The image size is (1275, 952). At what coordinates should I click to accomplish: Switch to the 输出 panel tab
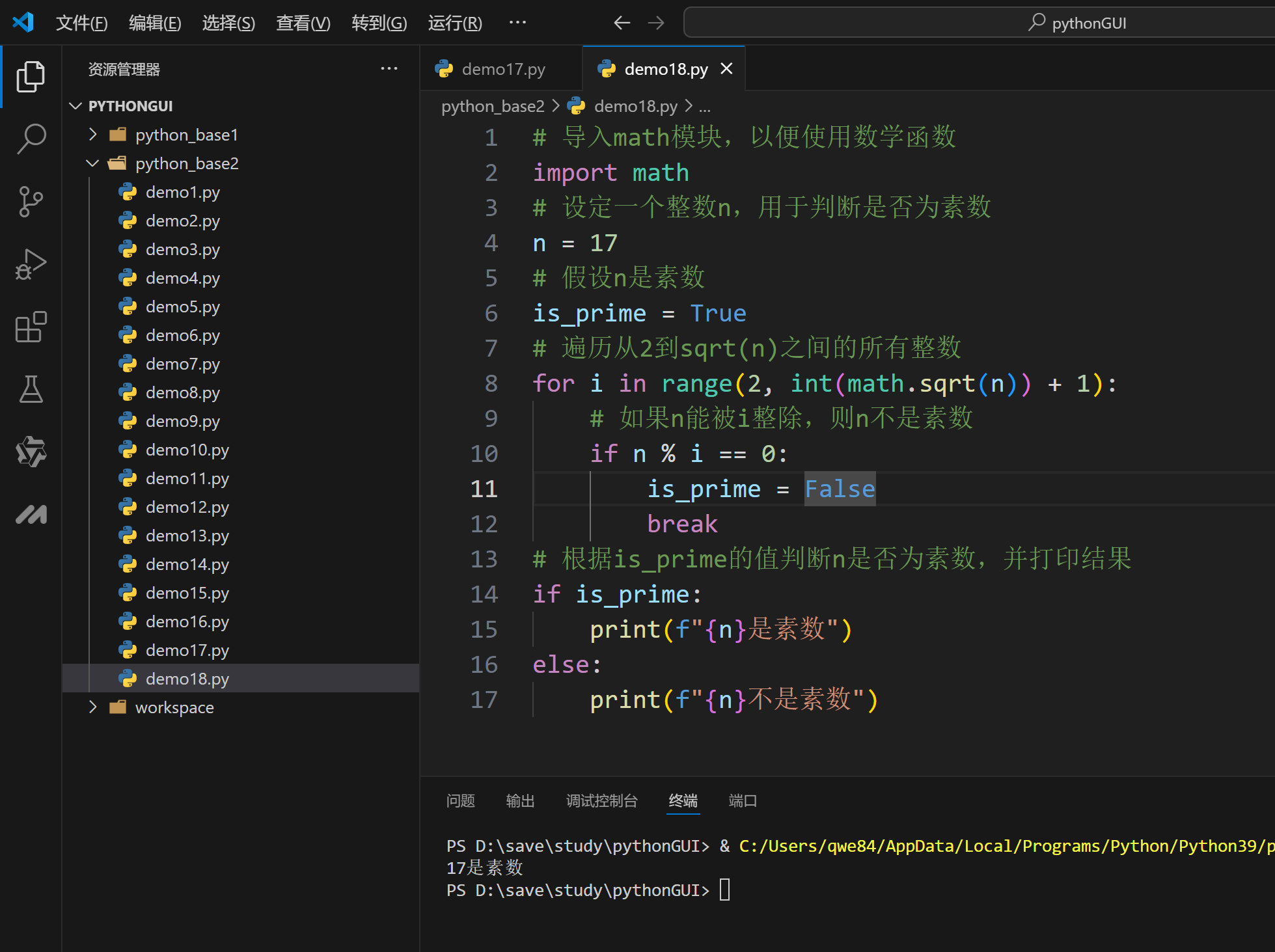point(519,801)
